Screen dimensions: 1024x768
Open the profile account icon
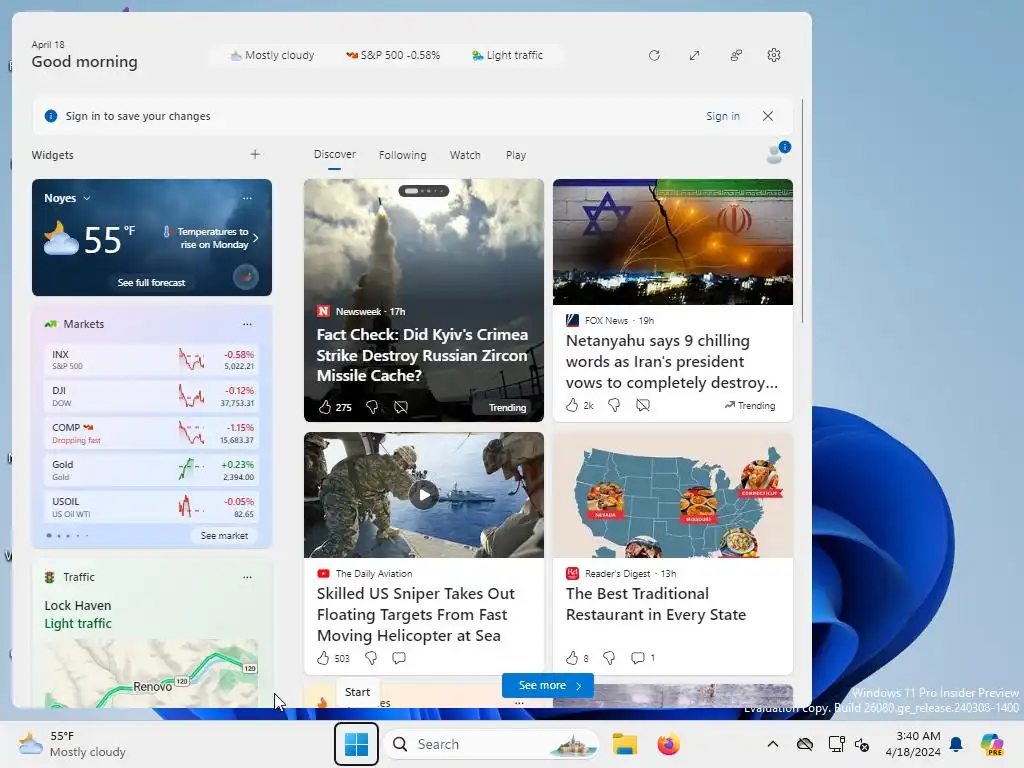tap(777, 153)
